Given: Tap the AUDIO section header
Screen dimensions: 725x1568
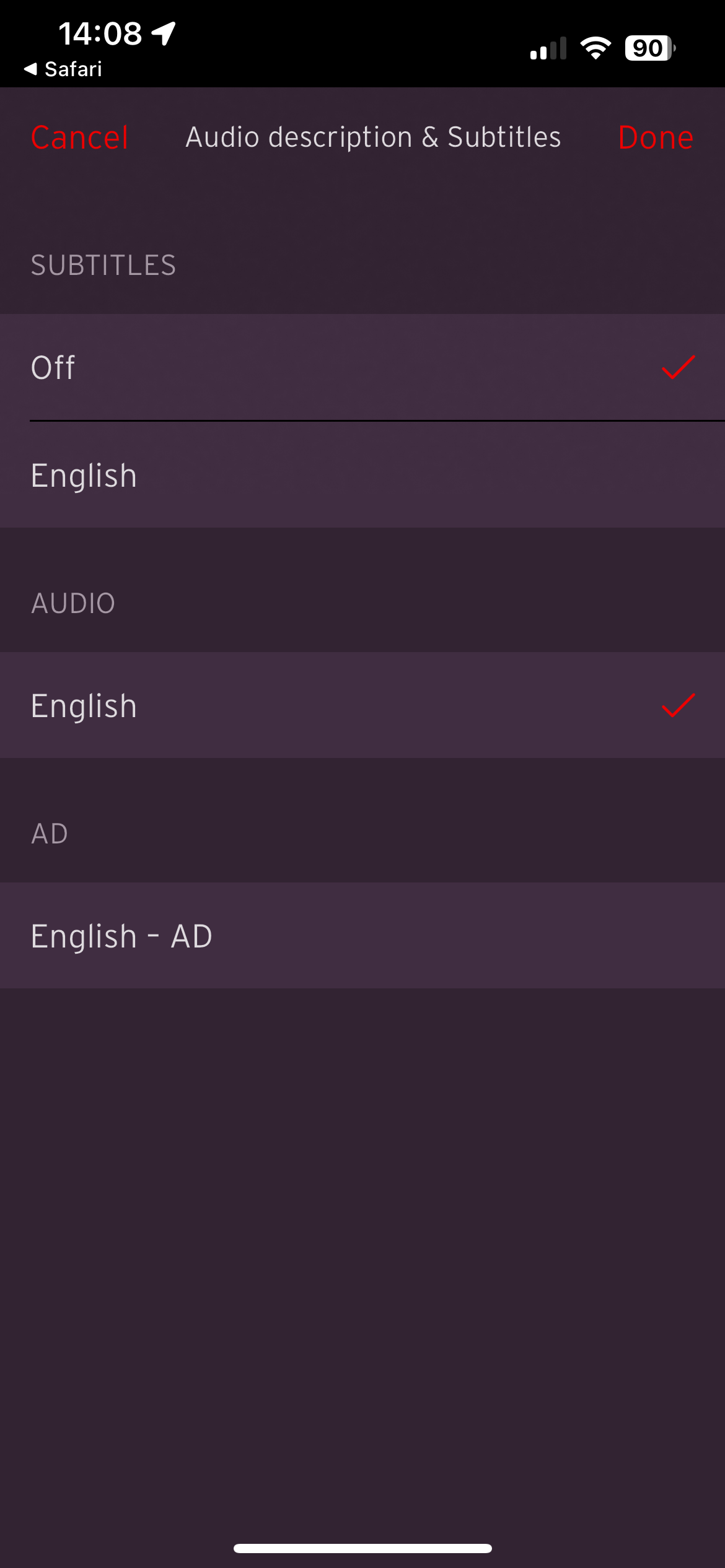Looking at the screenshot, I should (73, 603).
